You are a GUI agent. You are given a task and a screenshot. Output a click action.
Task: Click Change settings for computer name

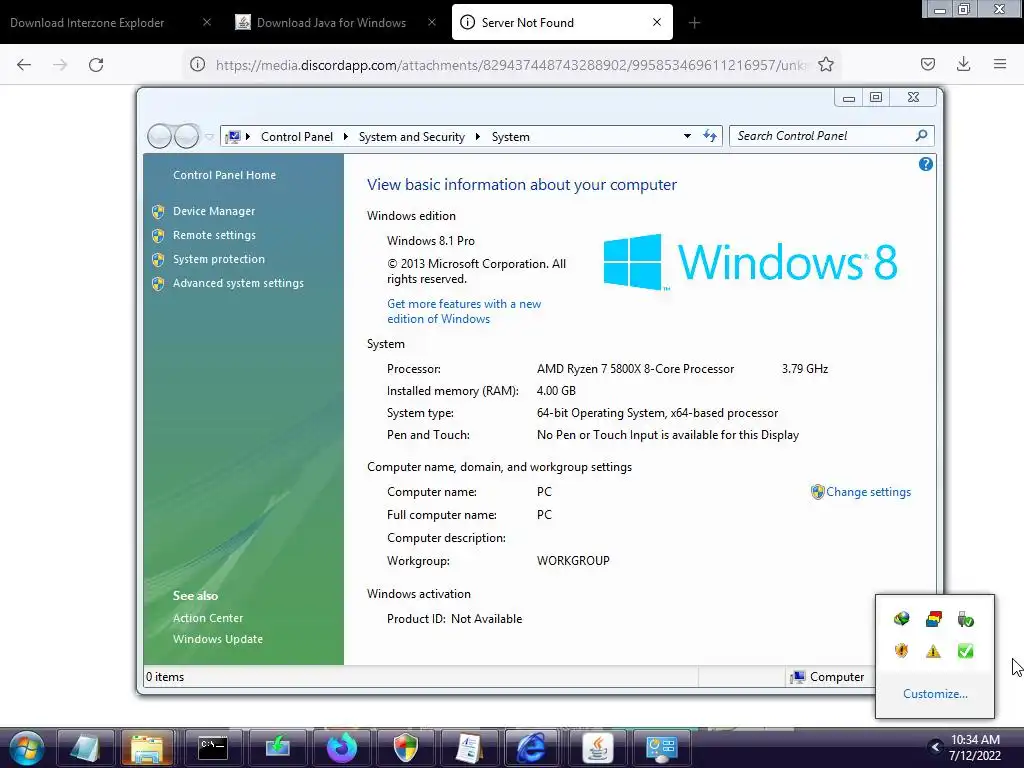pyautogui.click(x=868, y=492)
